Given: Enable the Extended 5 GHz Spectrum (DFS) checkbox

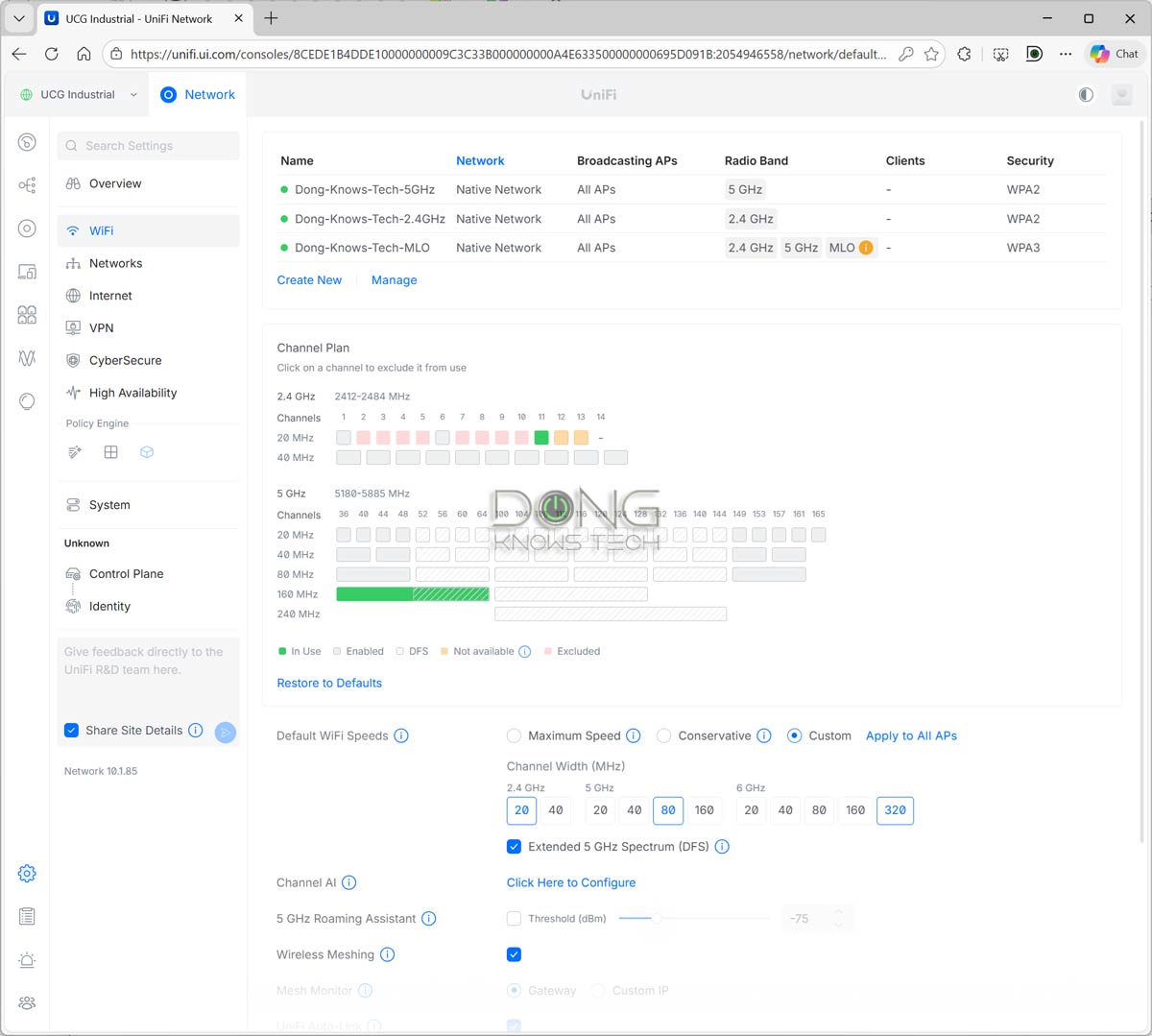Looking at the screenshot, I should point(514,846).
